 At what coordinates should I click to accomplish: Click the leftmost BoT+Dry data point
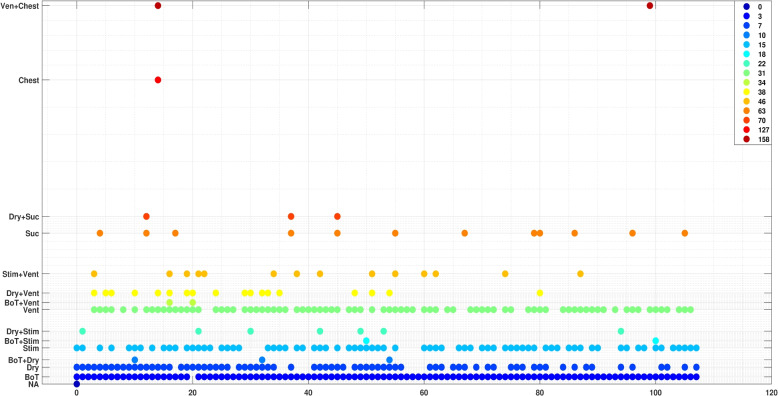click(x=134, y=360)
